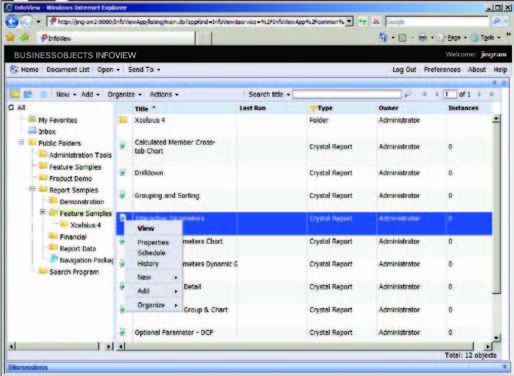The height and width of the screenshot is (376, 514).
Task: Click the Navigation Package icon in tree
Action: tap(54, 259)
